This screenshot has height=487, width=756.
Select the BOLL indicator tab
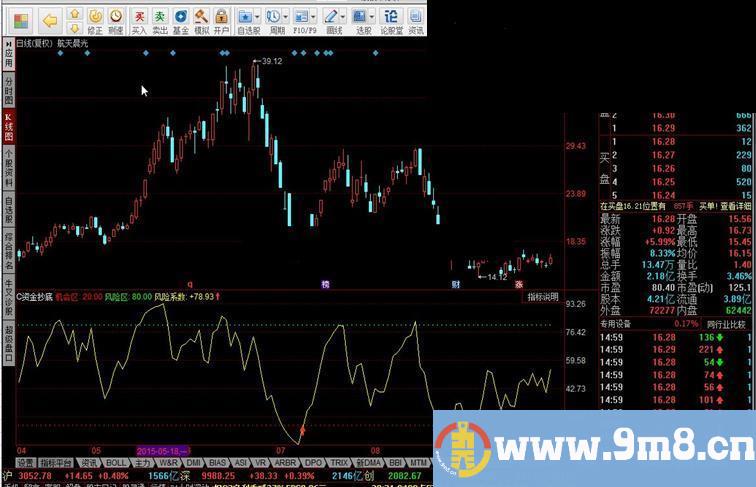pyautogui.click(x=116, y=463)
